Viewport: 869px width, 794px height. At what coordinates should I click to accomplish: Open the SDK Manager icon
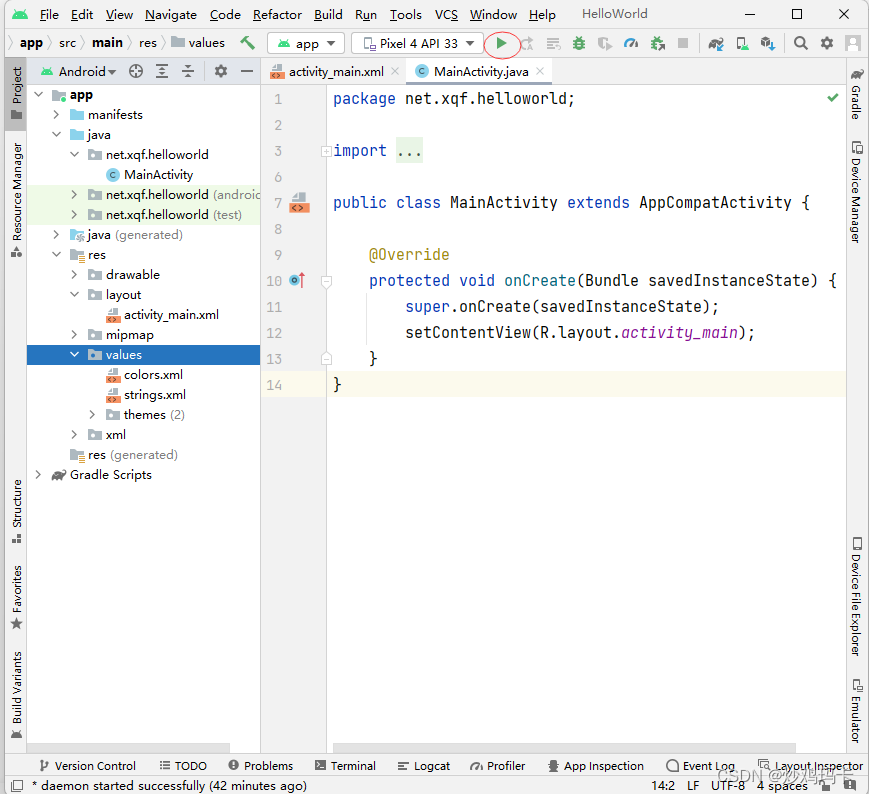tap(768, 43)
